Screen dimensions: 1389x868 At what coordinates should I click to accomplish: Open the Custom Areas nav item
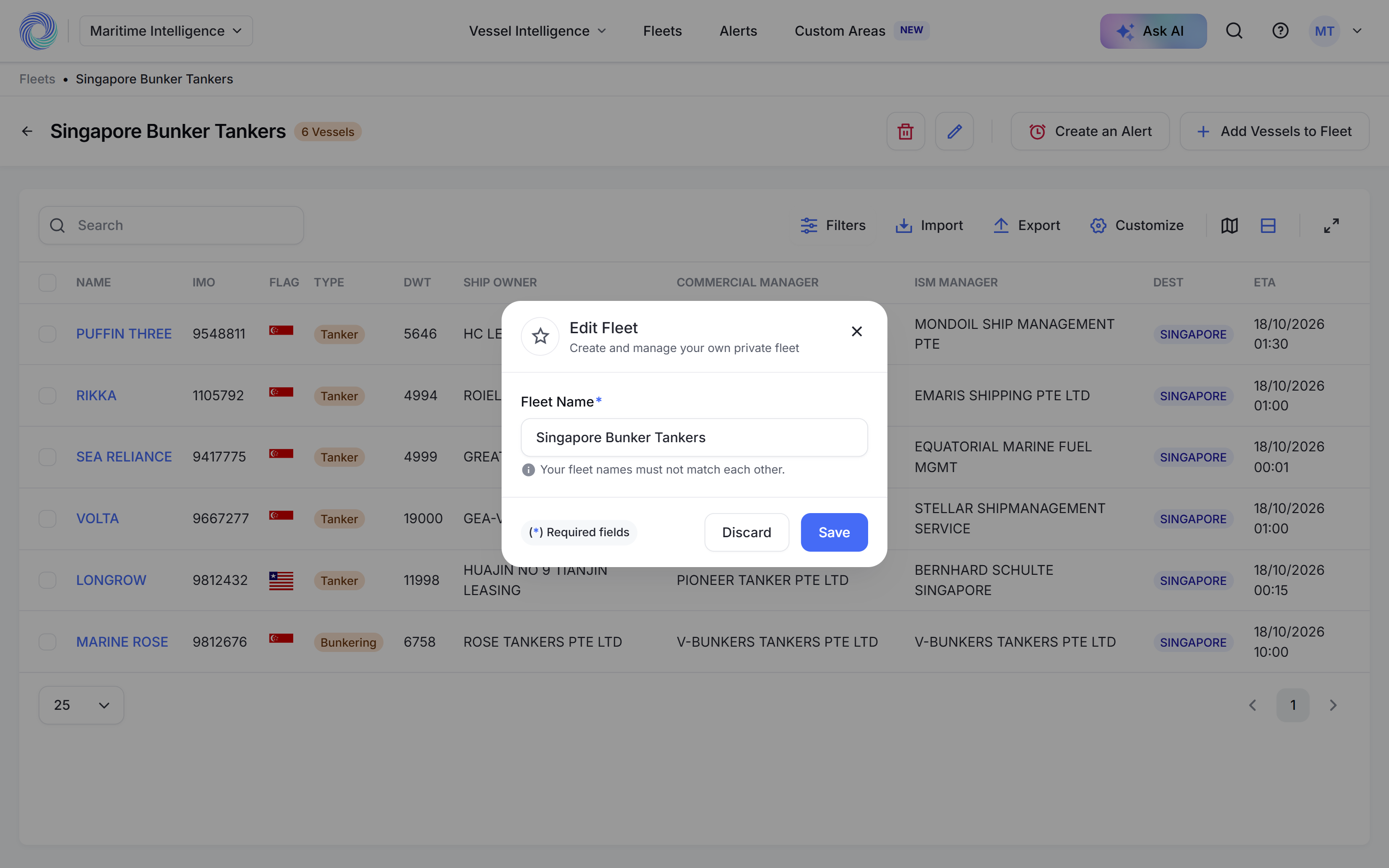840,31
